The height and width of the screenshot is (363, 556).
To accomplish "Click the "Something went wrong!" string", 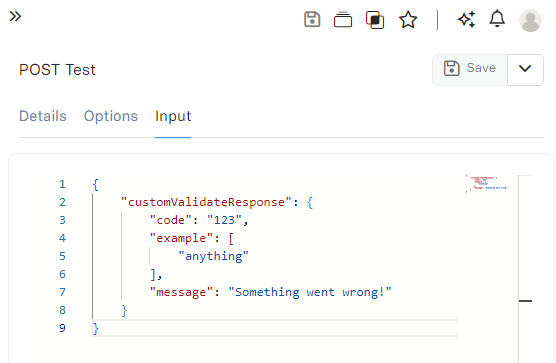I will (310, 292).
